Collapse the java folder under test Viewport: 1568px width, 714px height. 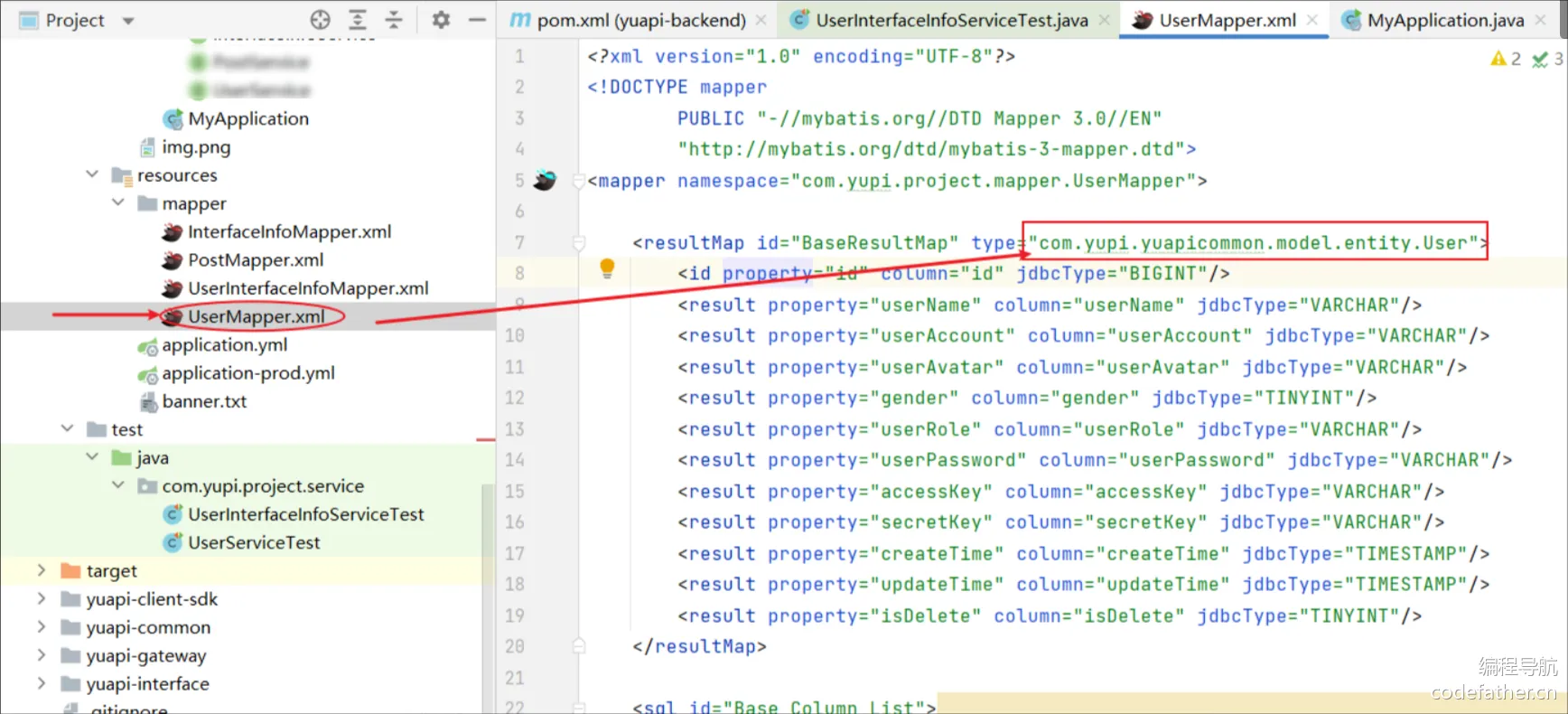click(x=92, y=457)
